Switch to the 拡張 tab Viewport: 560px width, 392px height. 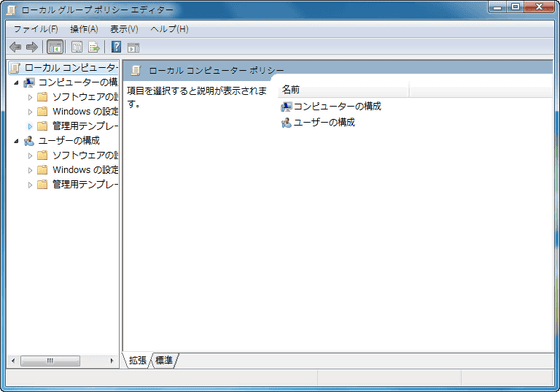[x=138, y=360]
